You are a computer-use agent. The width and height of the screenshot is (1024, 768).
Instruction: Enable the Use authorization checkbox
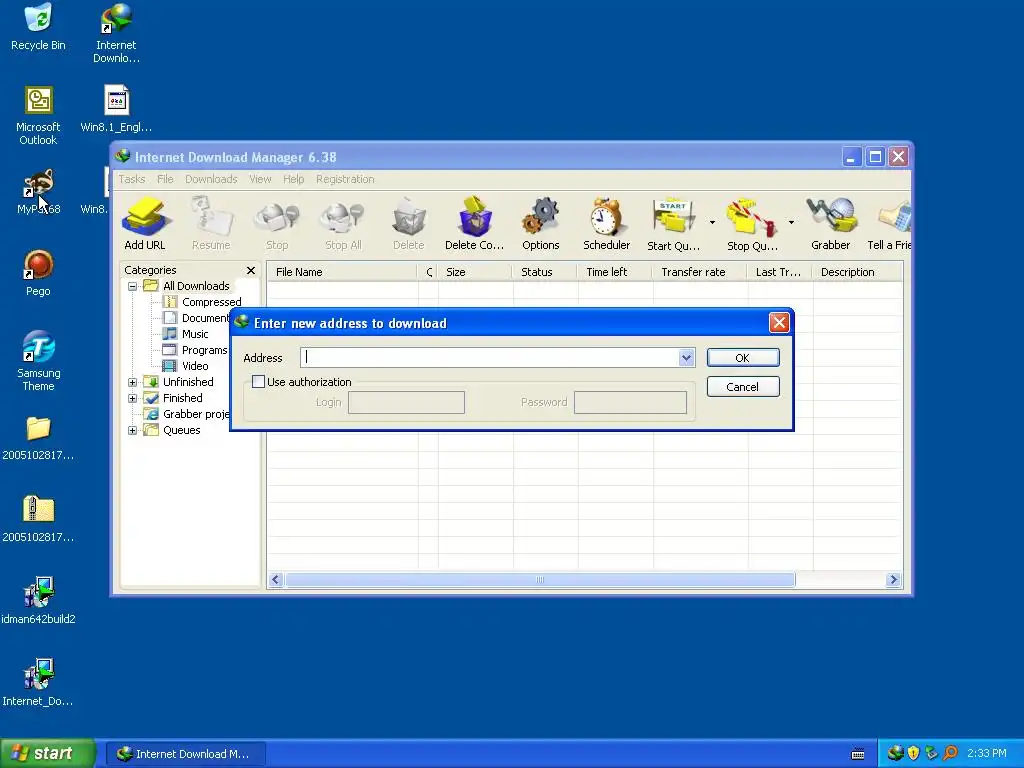259,381
